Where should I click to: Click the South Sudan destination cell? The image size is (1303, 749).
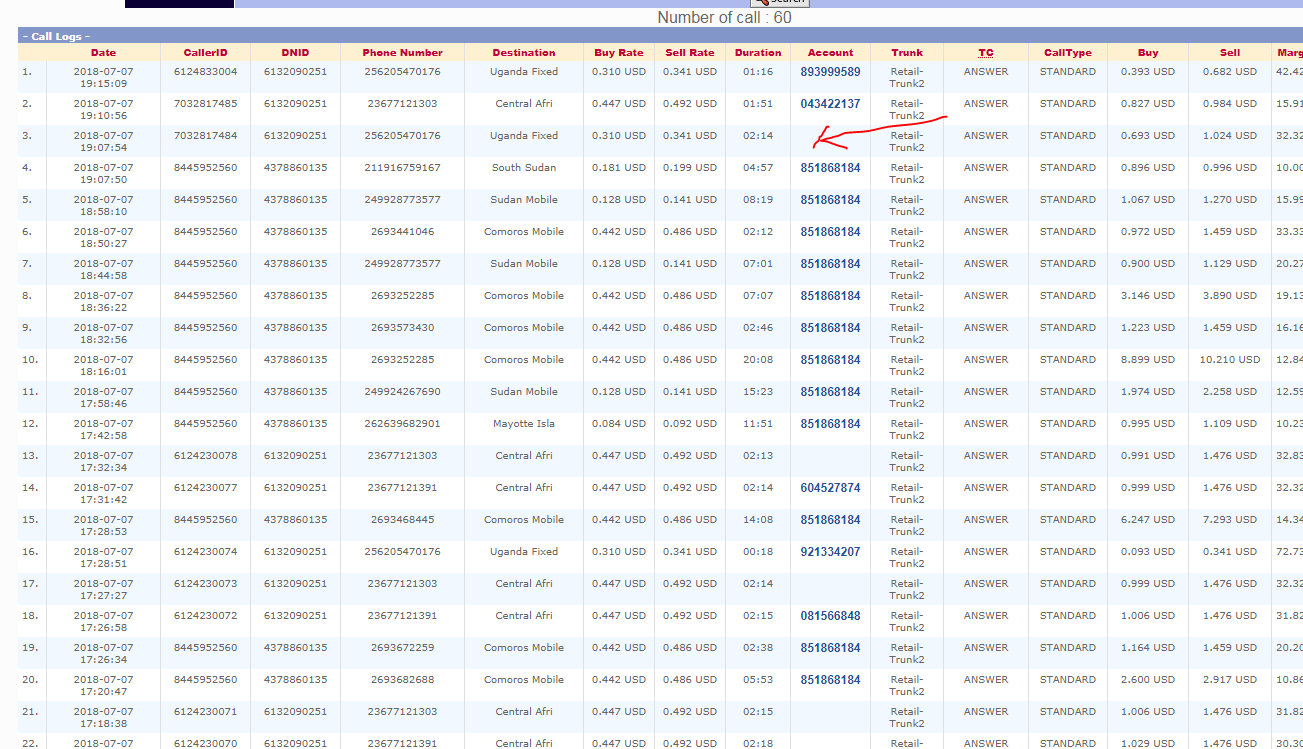pyautogui.click(x=524, y=168)
